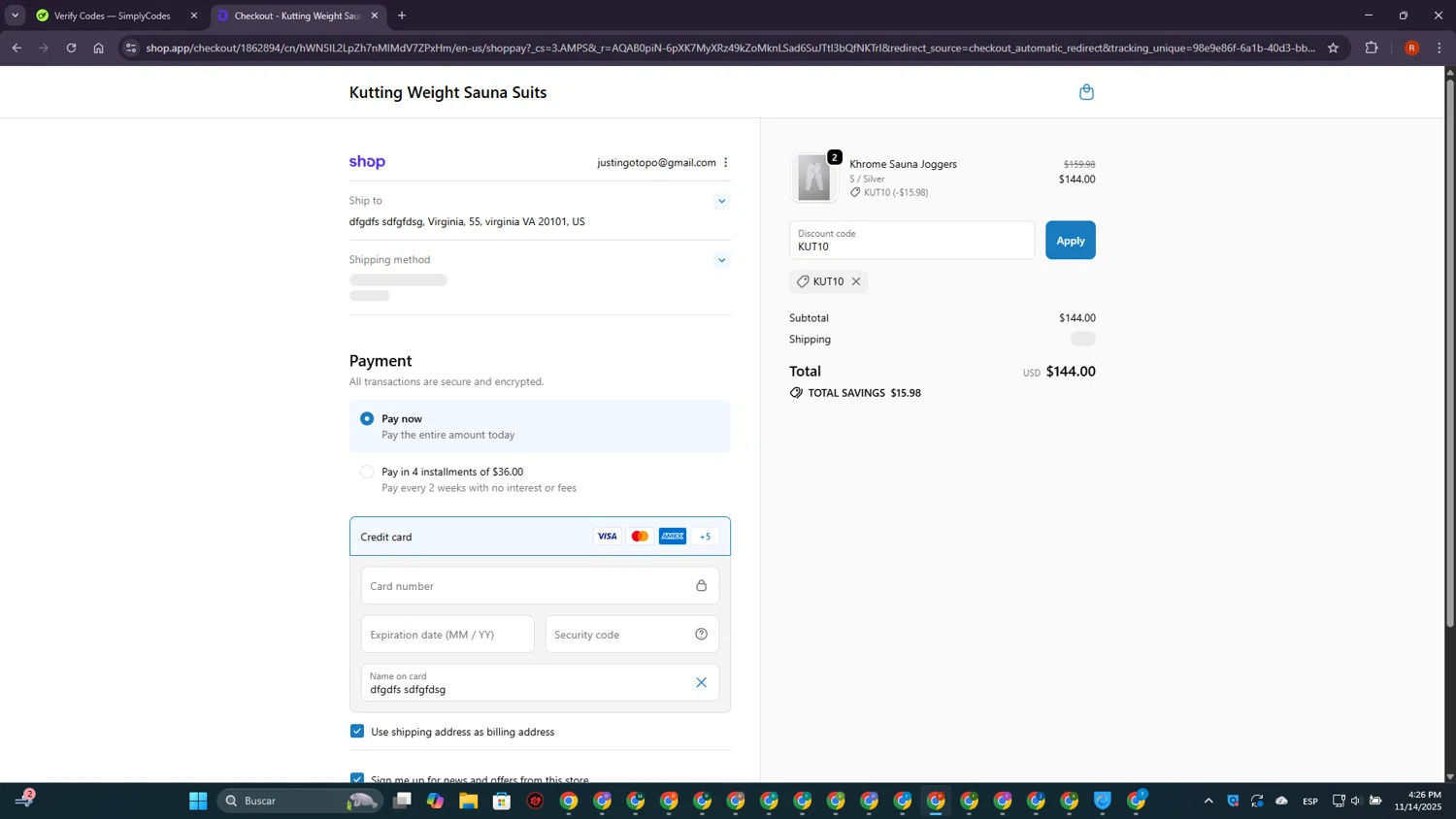Expand the Ship to address section

click(721, 202)
